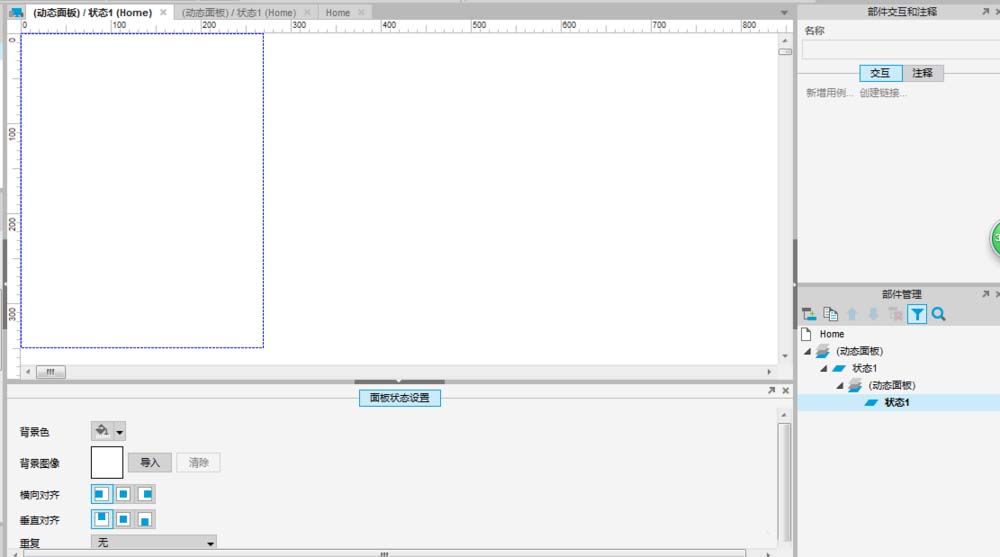Click the move down arrow in 部件管理
The width and height of the screenshot is (1000, 557).
click(x=873, y=314)
